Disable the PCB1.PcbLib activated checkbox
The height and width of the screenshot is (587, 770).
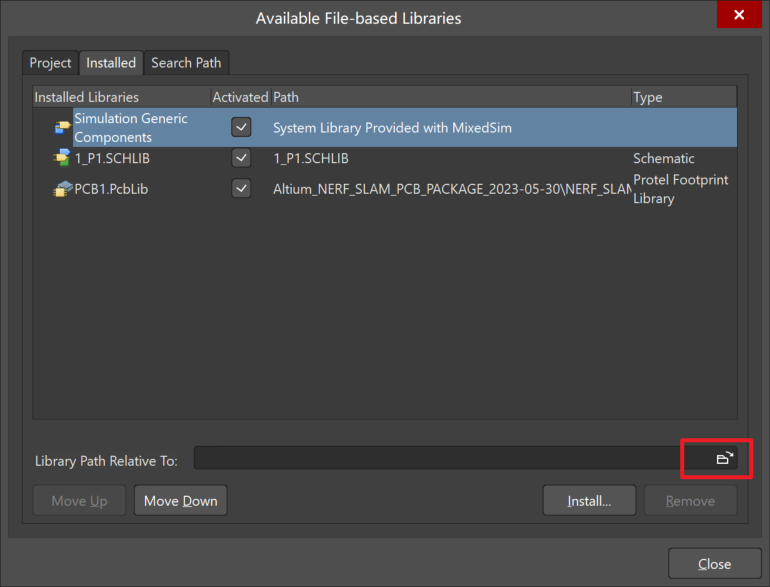point(241,189)
